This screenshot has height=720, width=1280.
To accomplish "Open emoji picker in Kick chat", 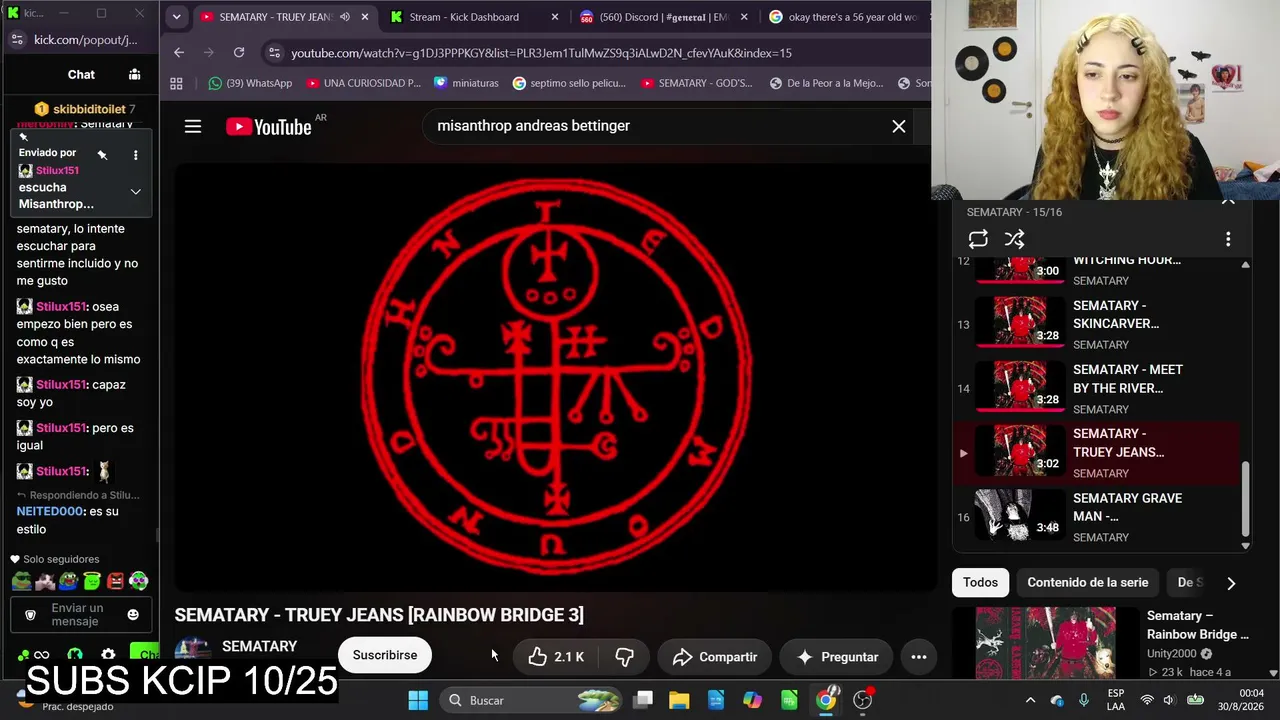I will (133, 614).
